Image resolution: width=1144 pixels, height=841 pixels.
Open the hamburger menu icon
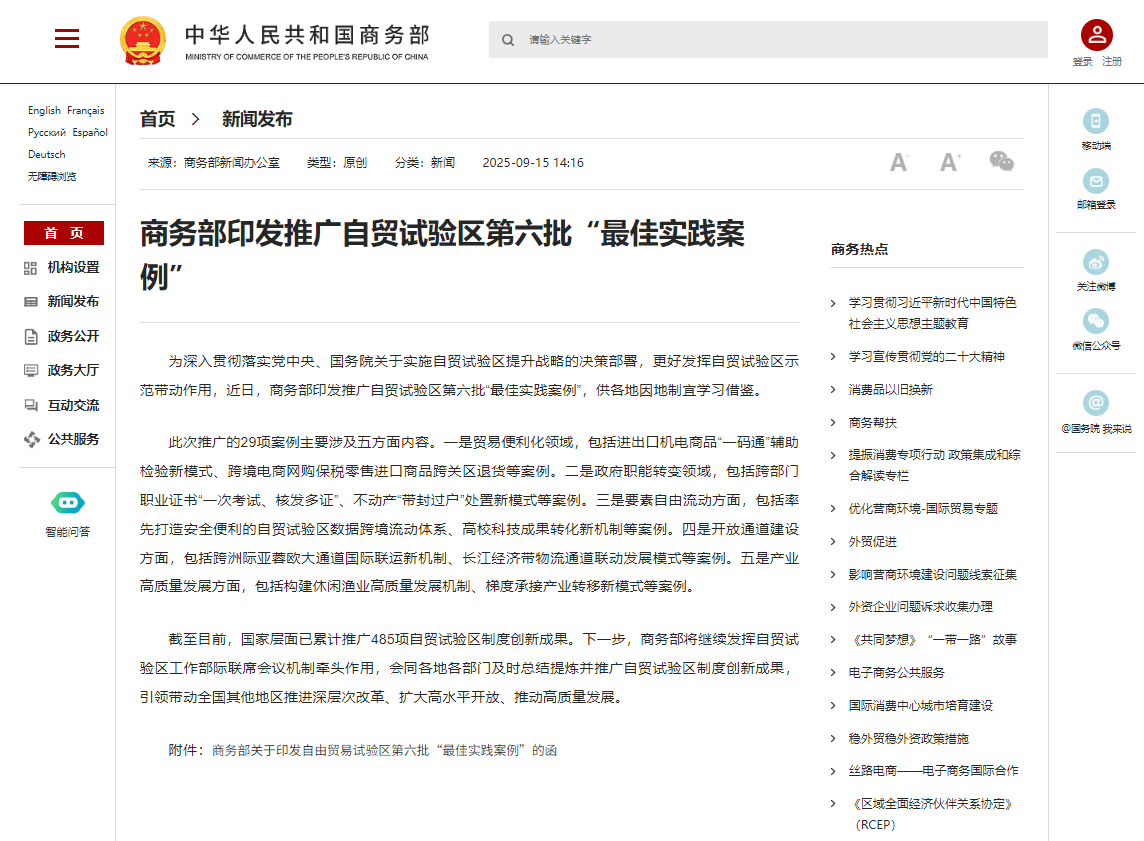67,39
